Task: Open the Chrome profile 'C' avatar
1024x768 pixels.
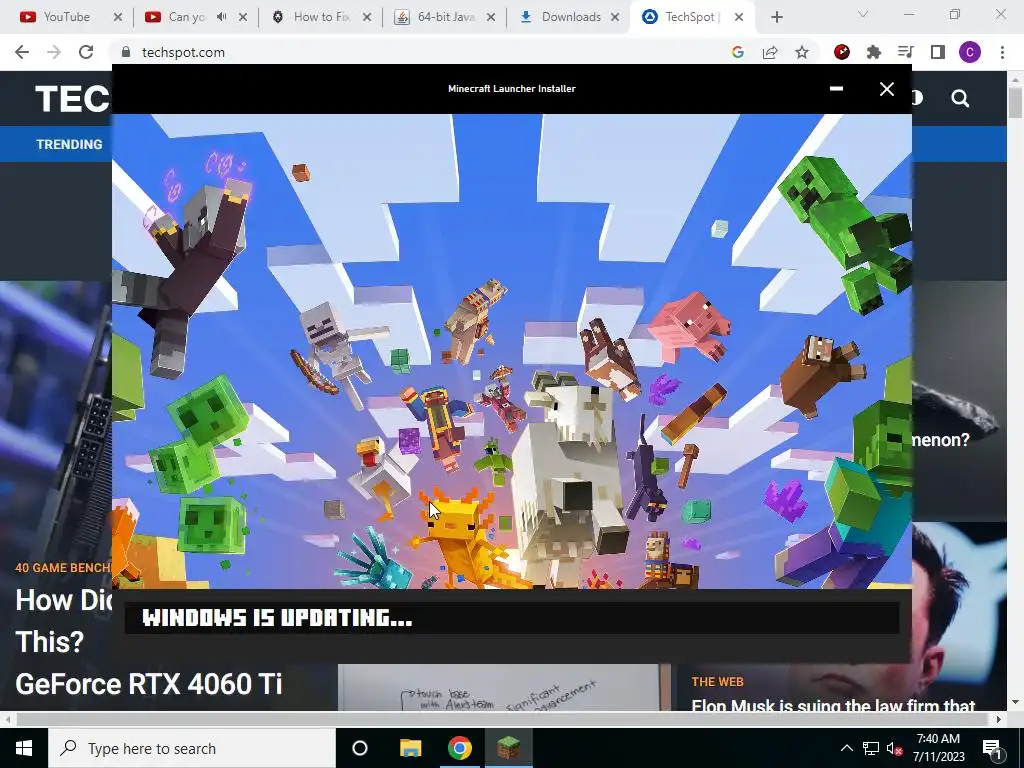Action: coord(970,52)
